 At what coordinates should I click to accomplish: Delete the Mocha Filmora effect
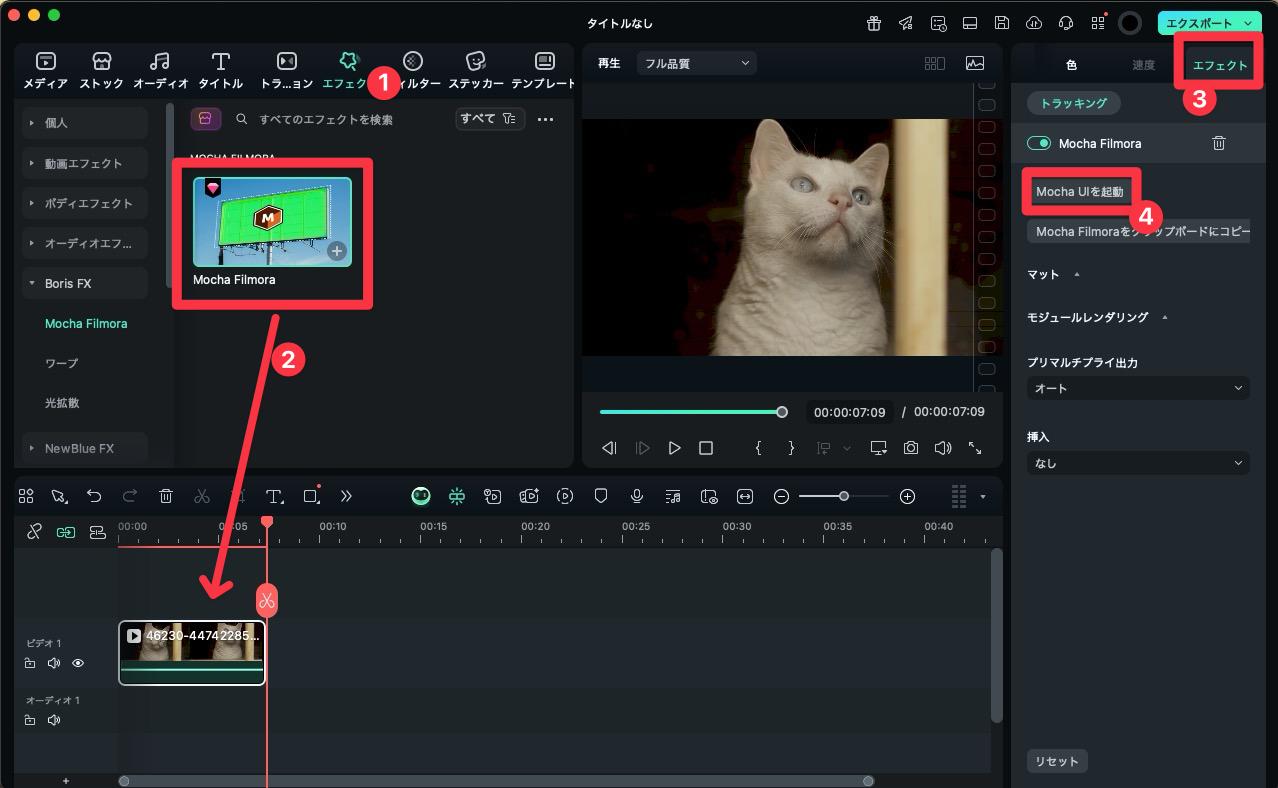click(x=1219, y=143)
